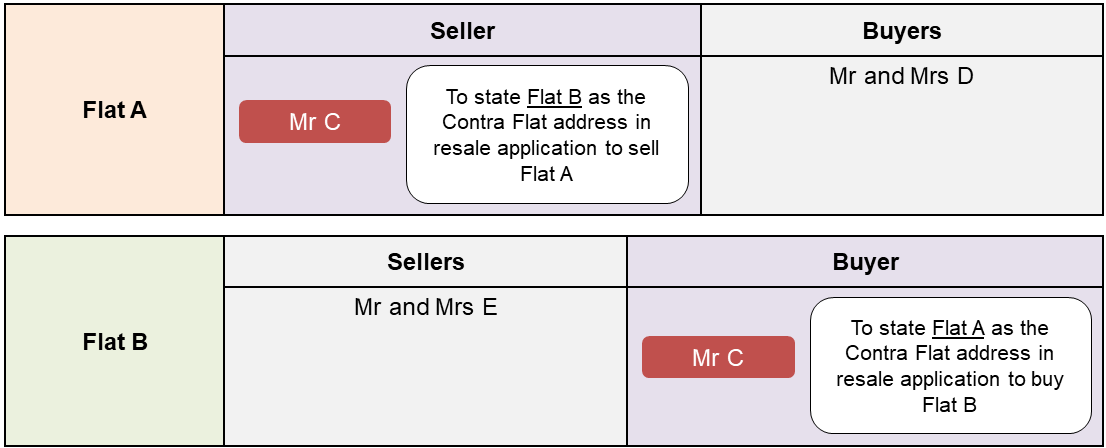
Task: Click "resale application to buy" text in callout
Action: pyautogui.click(x=950, y=380)
